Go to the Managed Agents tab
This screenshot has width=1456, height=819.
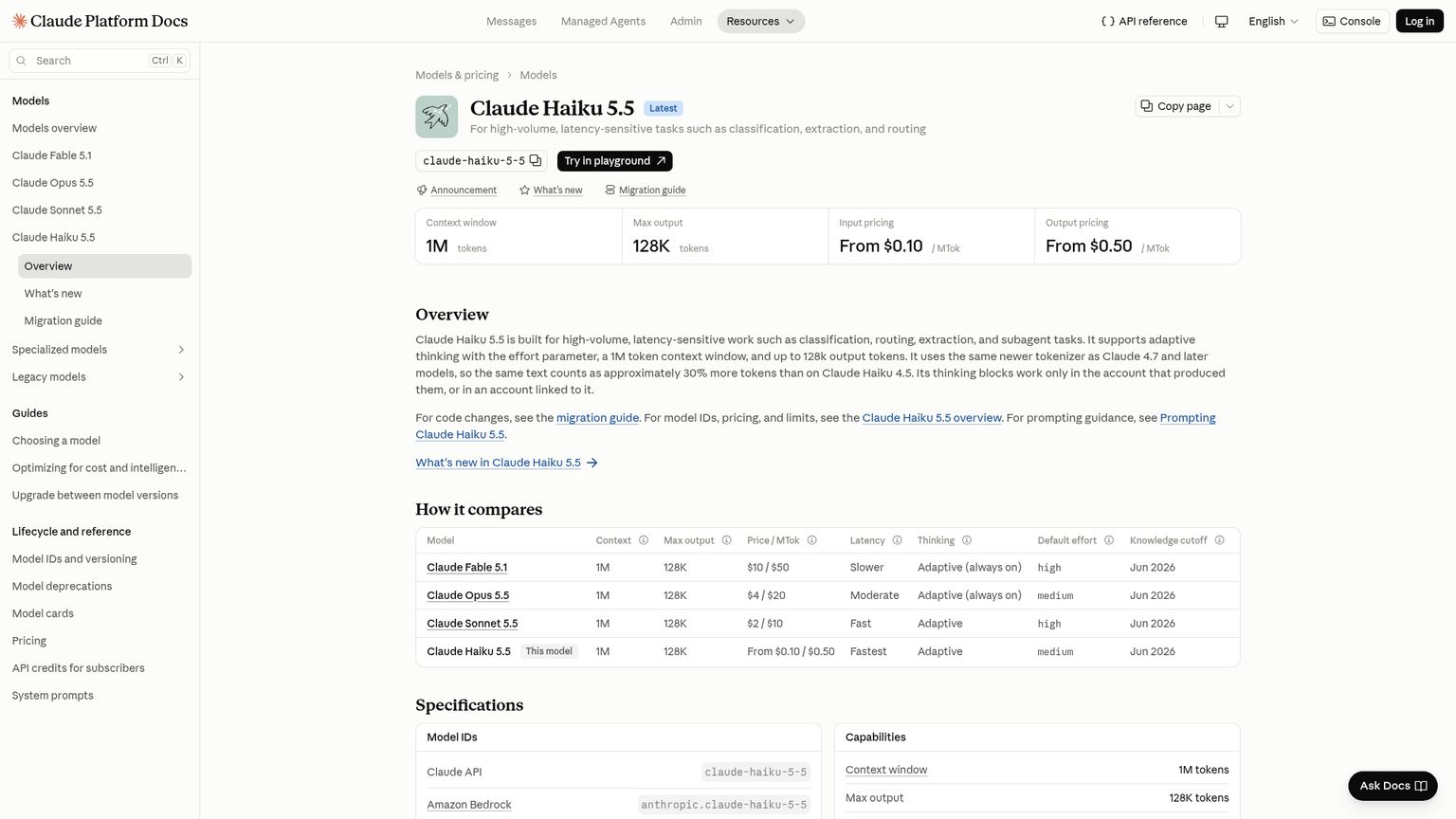click(x=603, y=21)
